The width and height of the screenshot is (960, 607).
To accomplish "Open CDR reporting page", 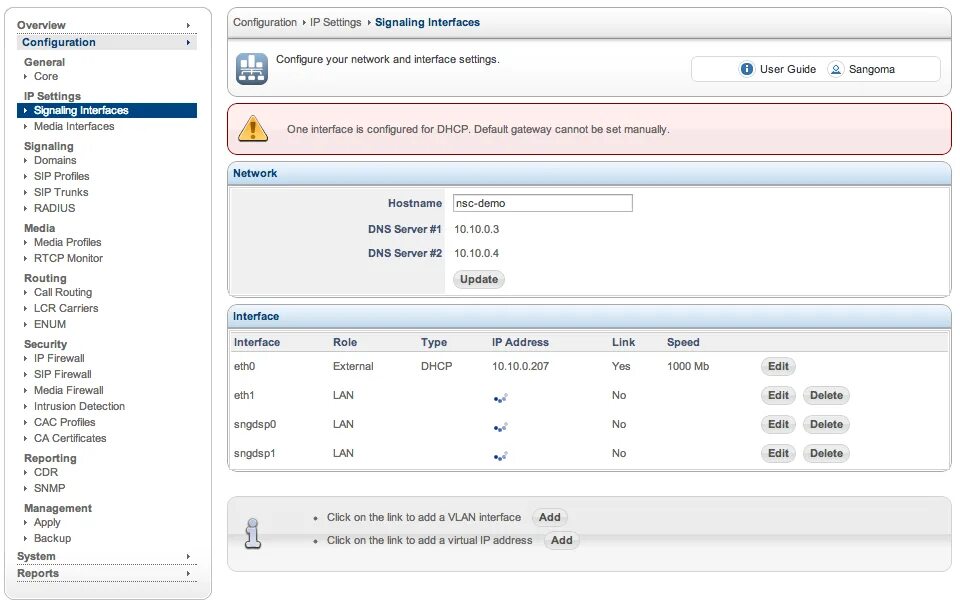I will coord(46,472).
